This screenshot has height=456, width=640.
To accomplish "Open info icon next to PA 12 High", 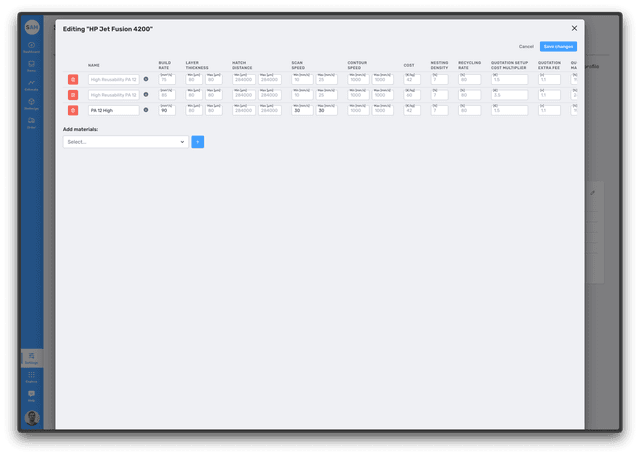I will 146,110.
